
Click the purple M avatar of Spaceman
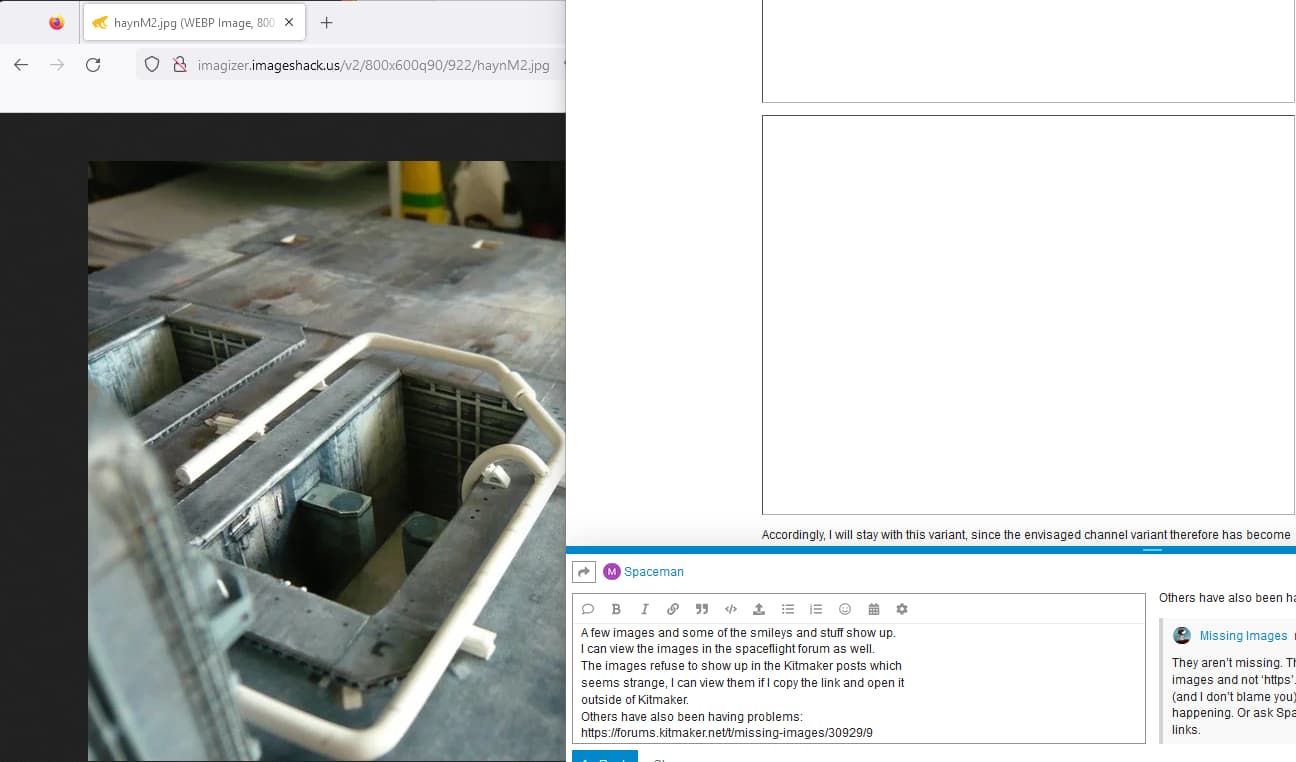pos(612,572)
